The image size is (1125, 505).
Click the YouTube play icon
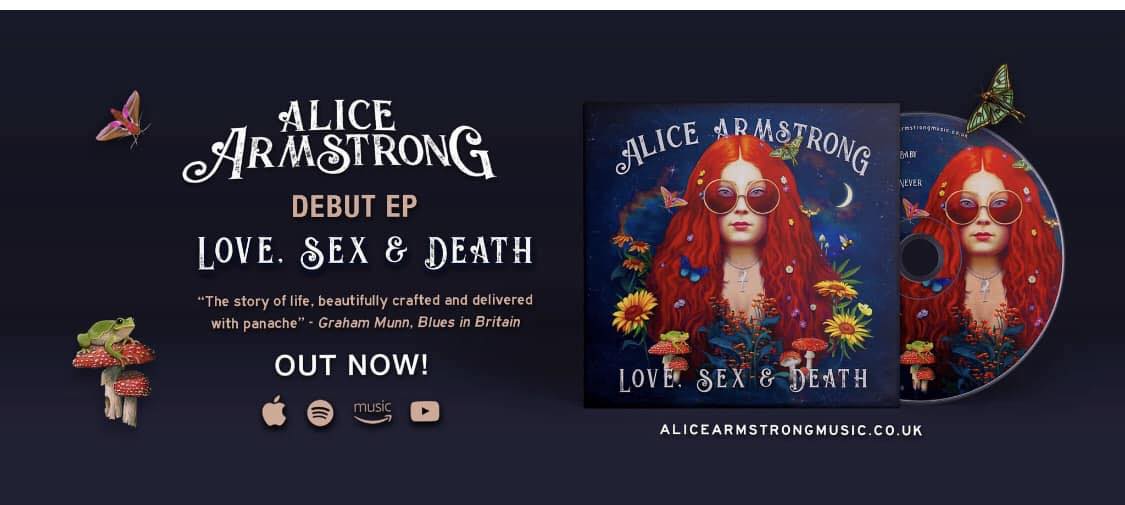pos(425,412)
